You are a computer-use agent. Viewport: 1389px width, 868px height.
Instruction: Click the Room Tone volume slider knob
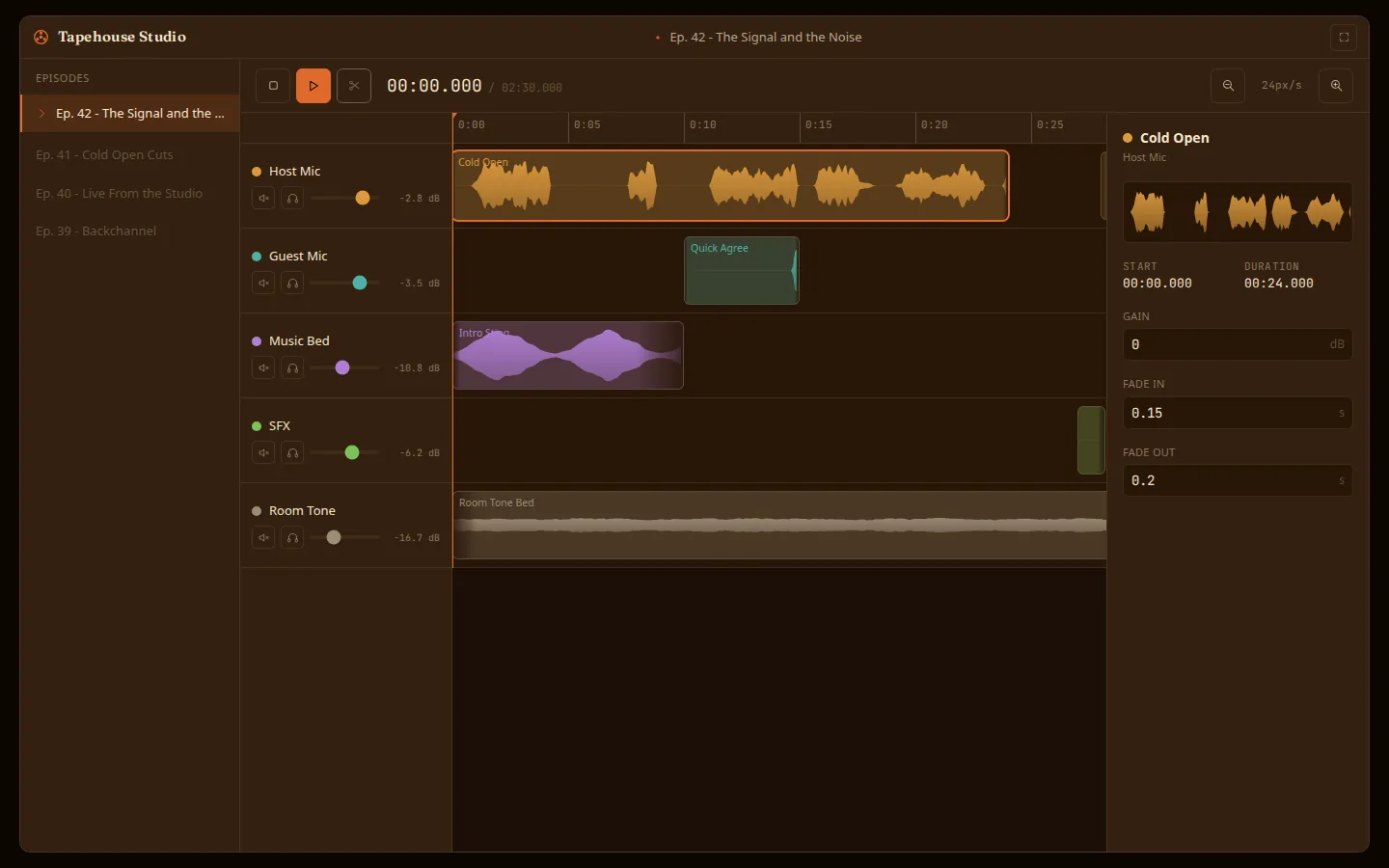334,537
